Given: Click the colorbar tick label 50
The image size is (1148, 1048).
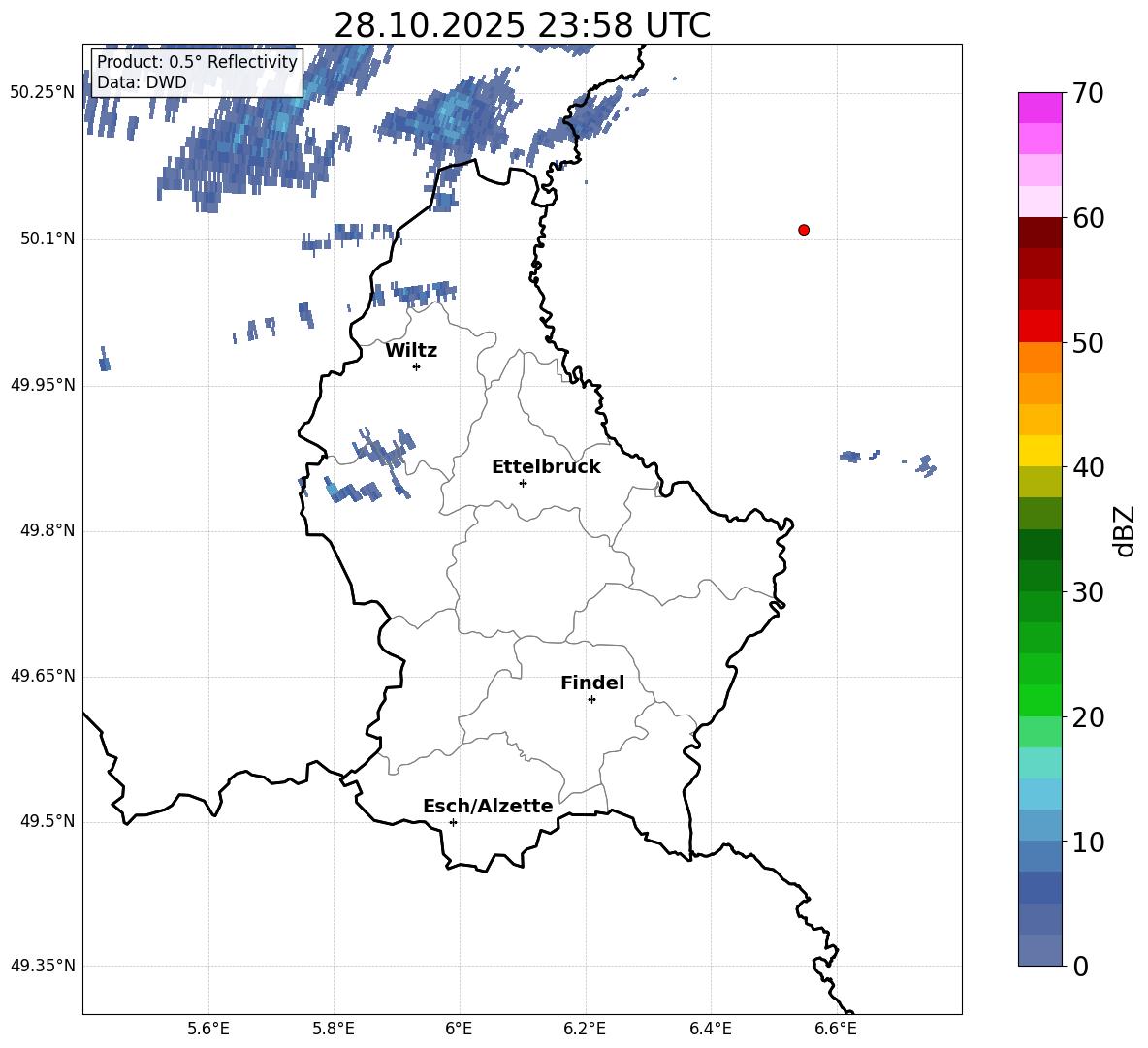Looking at the screenshot, I should tap(1088, 342).
